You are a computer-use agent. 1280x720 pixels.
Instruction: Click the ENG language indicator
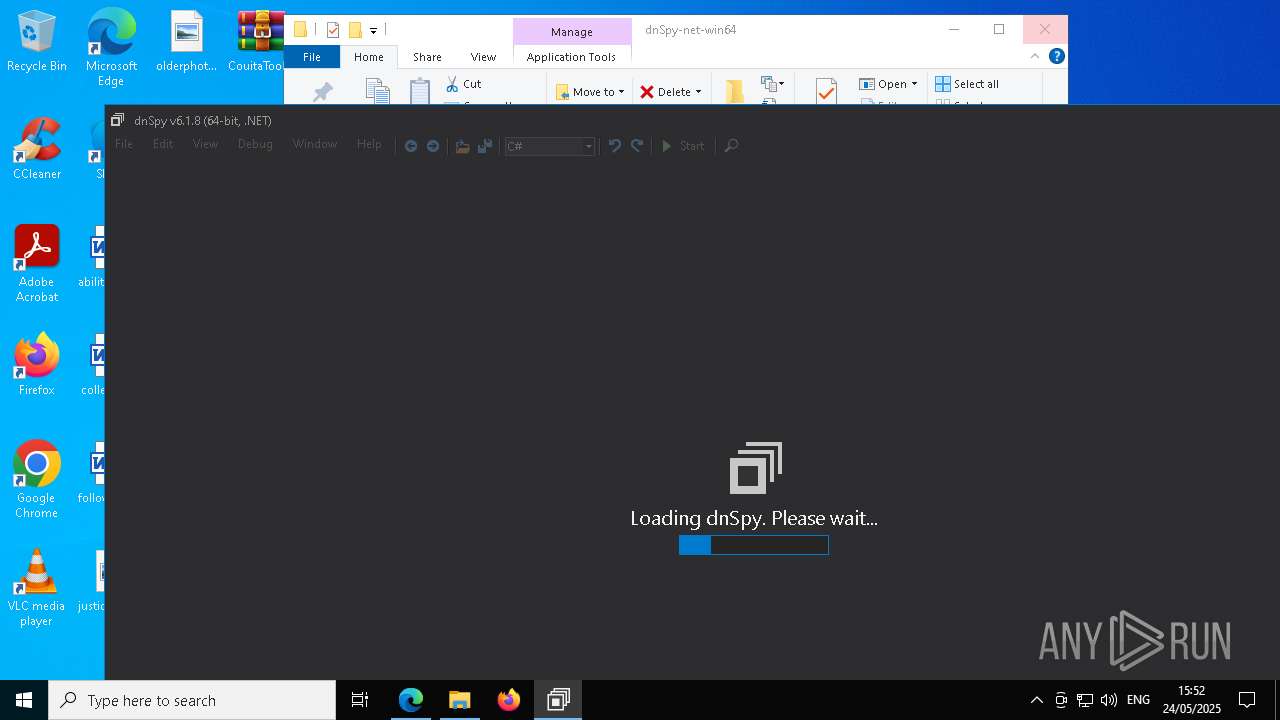pyautogui.click(x=1138, y=700)
